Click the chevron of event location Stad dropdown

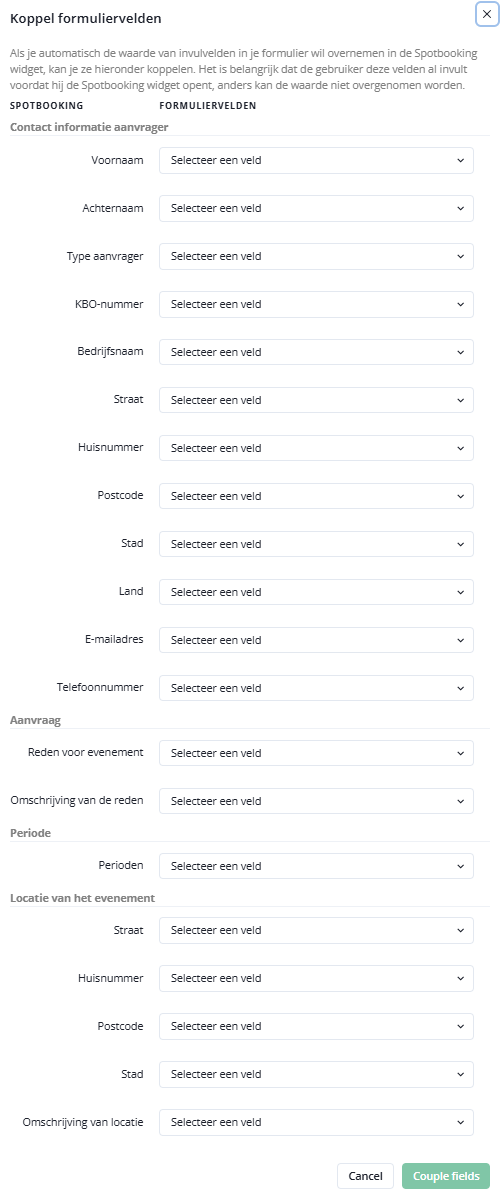(x=460, y=1075)
